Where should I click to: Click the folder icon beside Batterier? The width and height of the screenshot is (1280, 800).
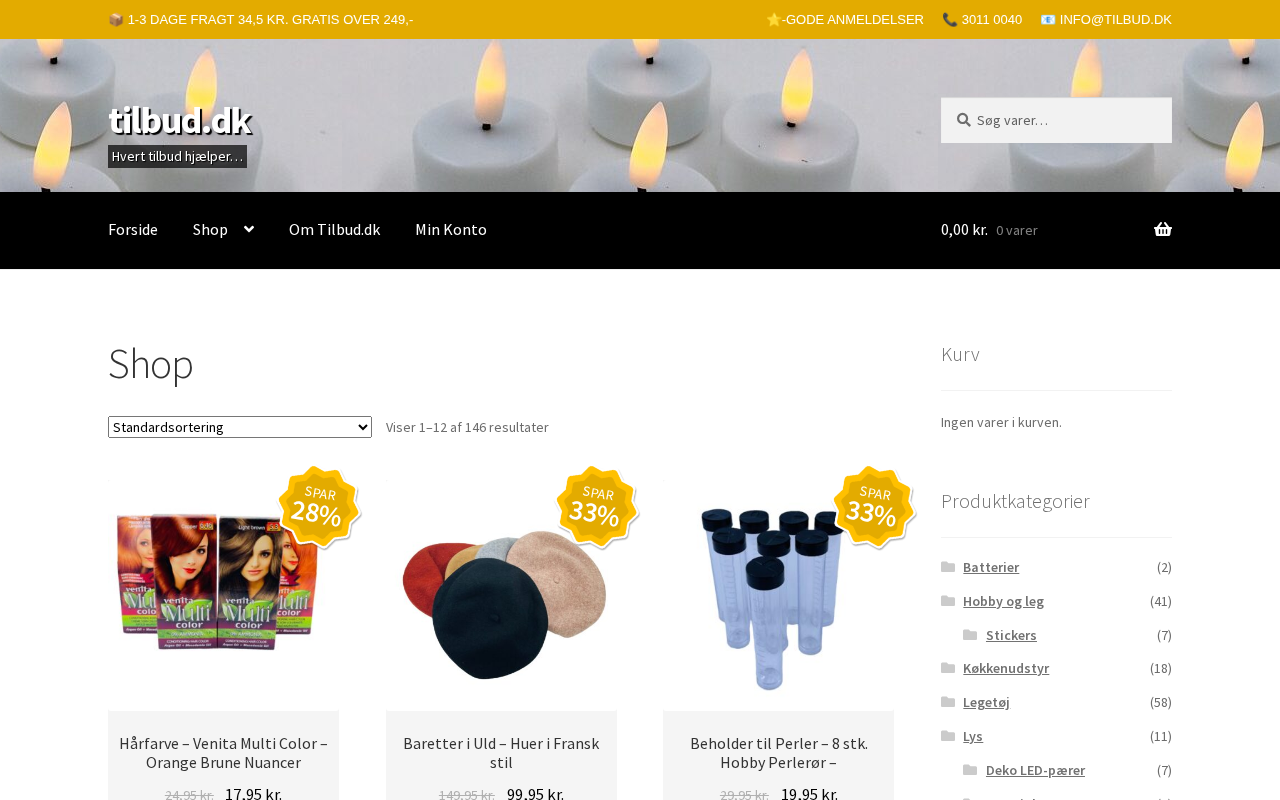click(x=948, y=567)
